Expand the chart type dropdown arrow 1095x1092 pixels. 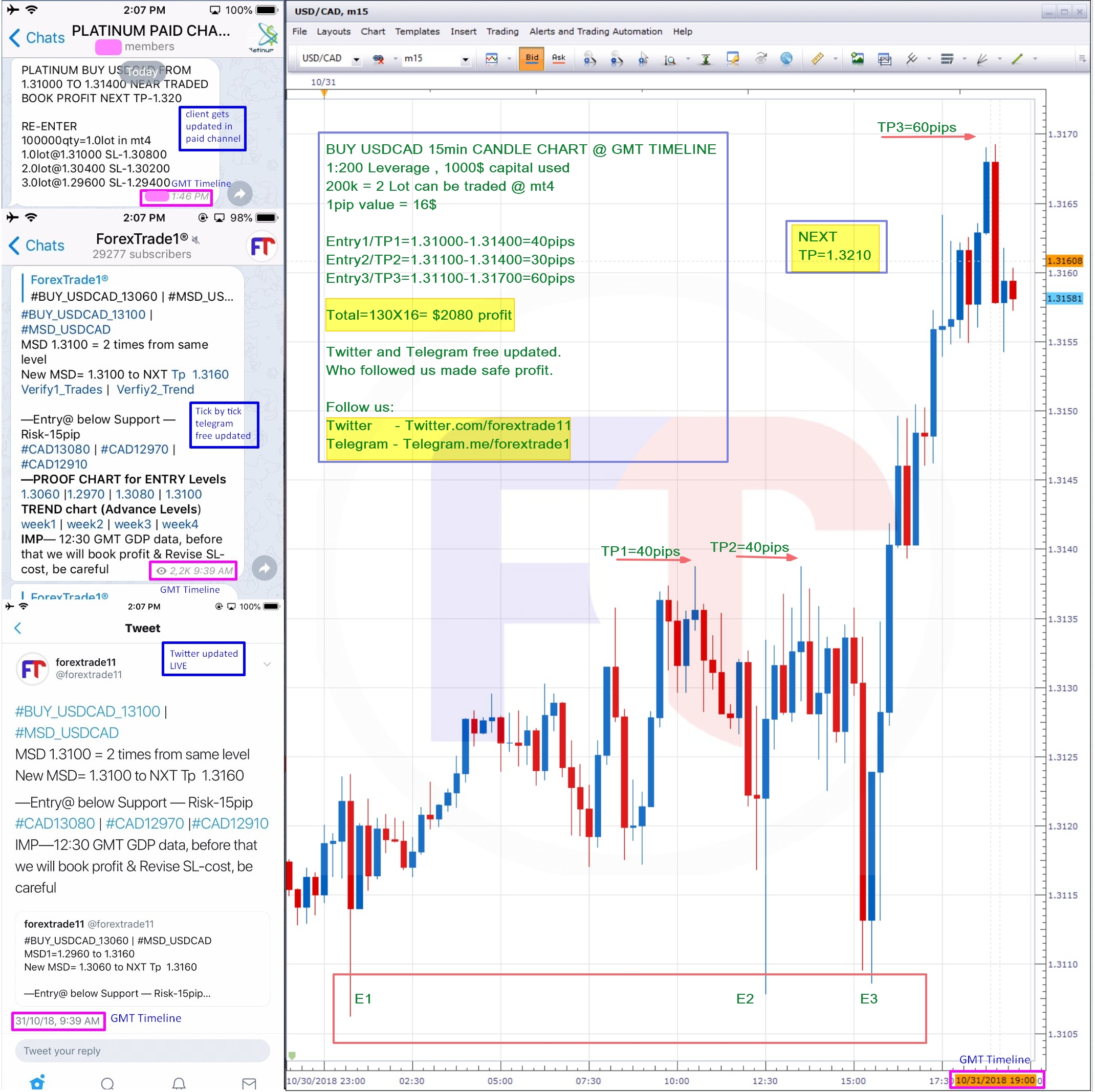[509, 59]
